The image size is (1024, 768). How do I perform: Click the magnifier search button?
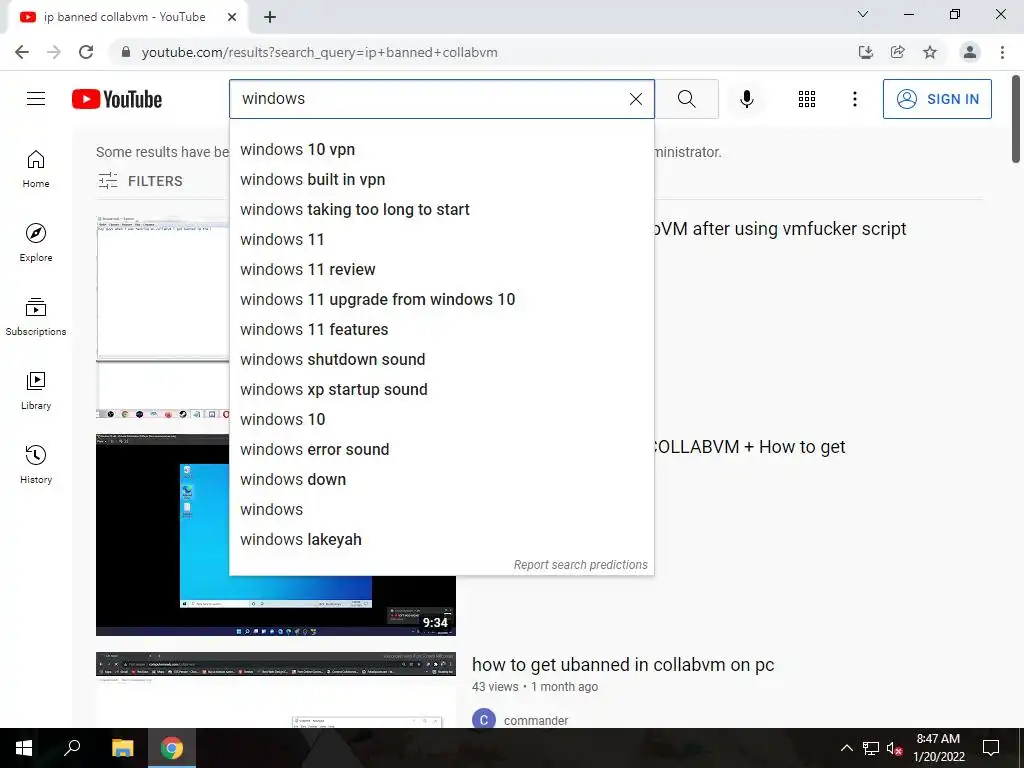(686, 99)
